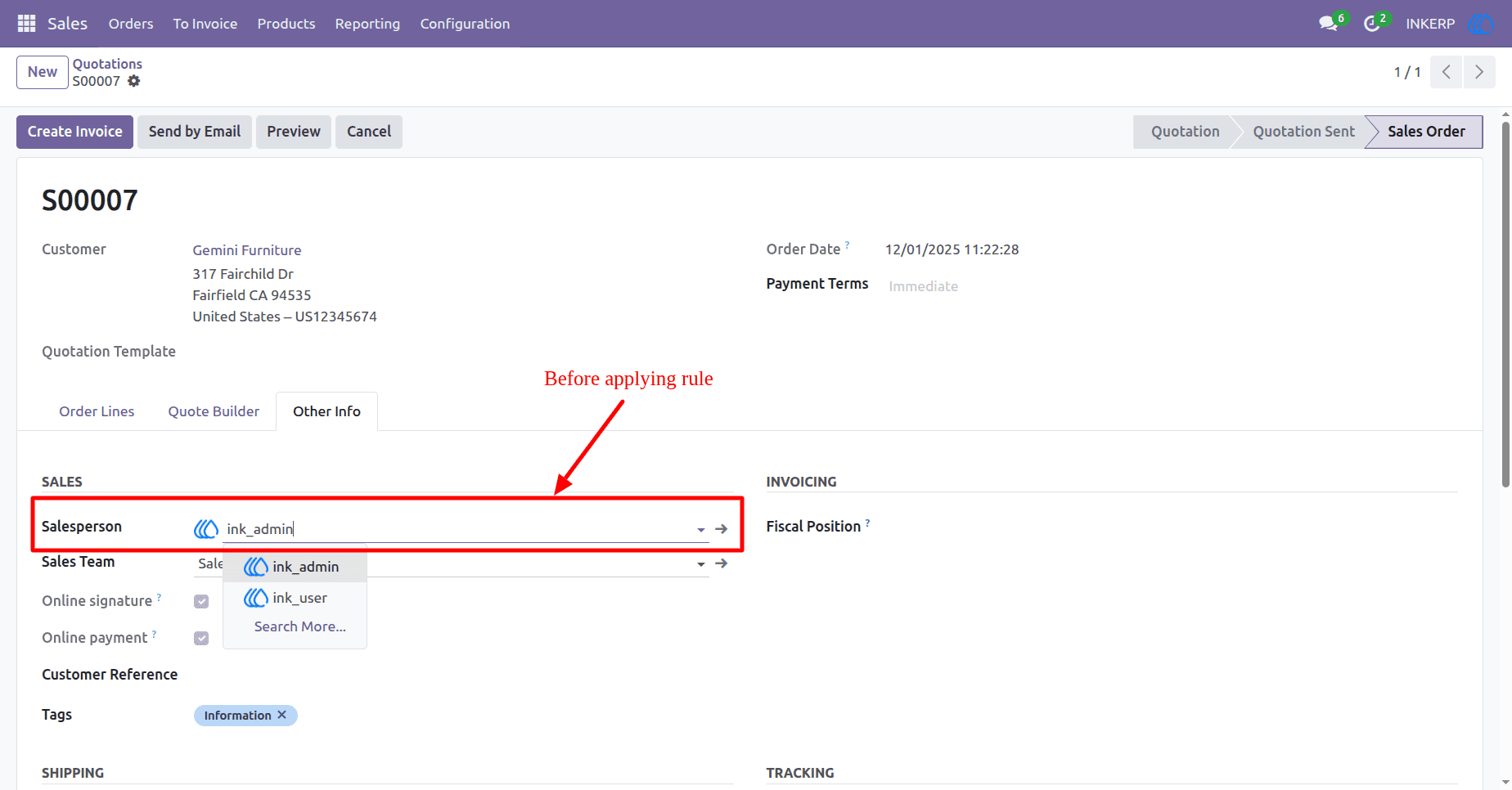Click the Preview button

[x=294, y=132]
